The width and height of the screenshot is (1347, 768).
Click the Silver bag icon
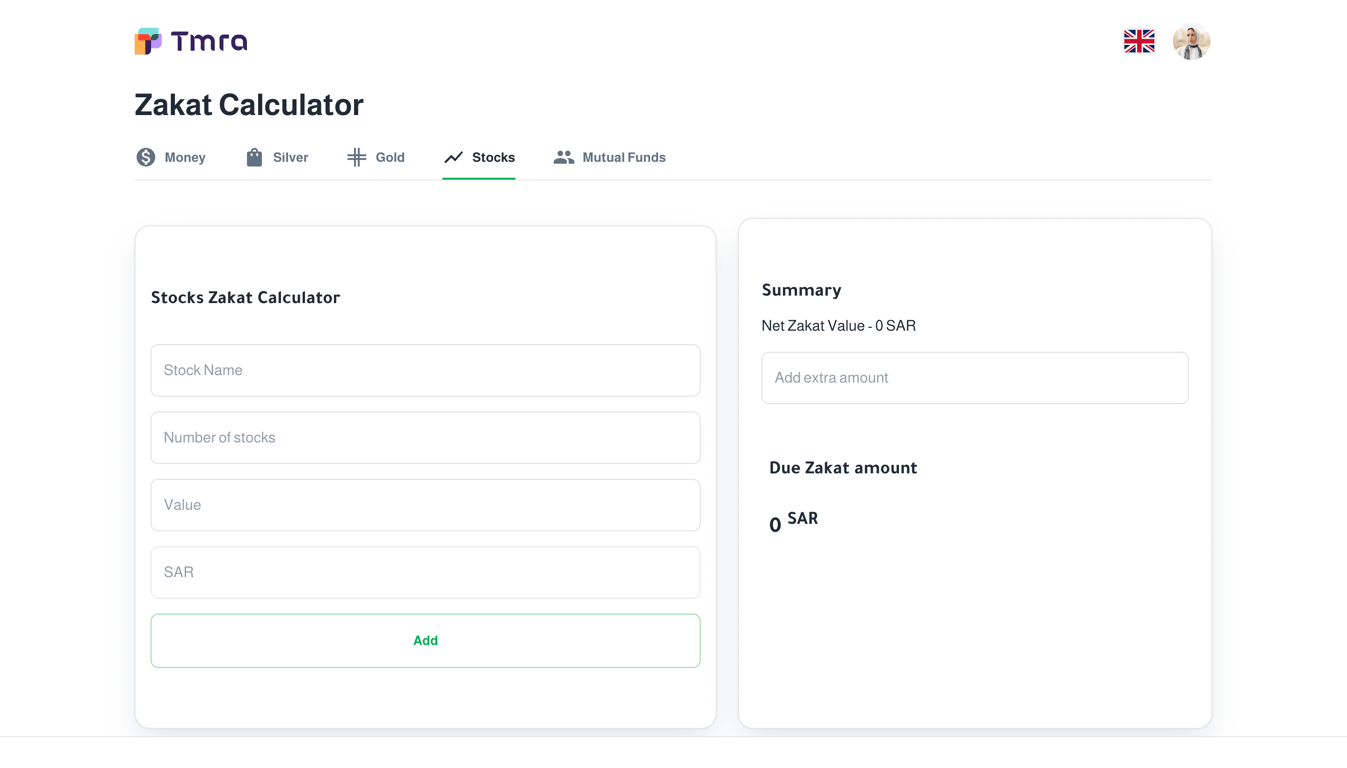click(x=254, y=157)
